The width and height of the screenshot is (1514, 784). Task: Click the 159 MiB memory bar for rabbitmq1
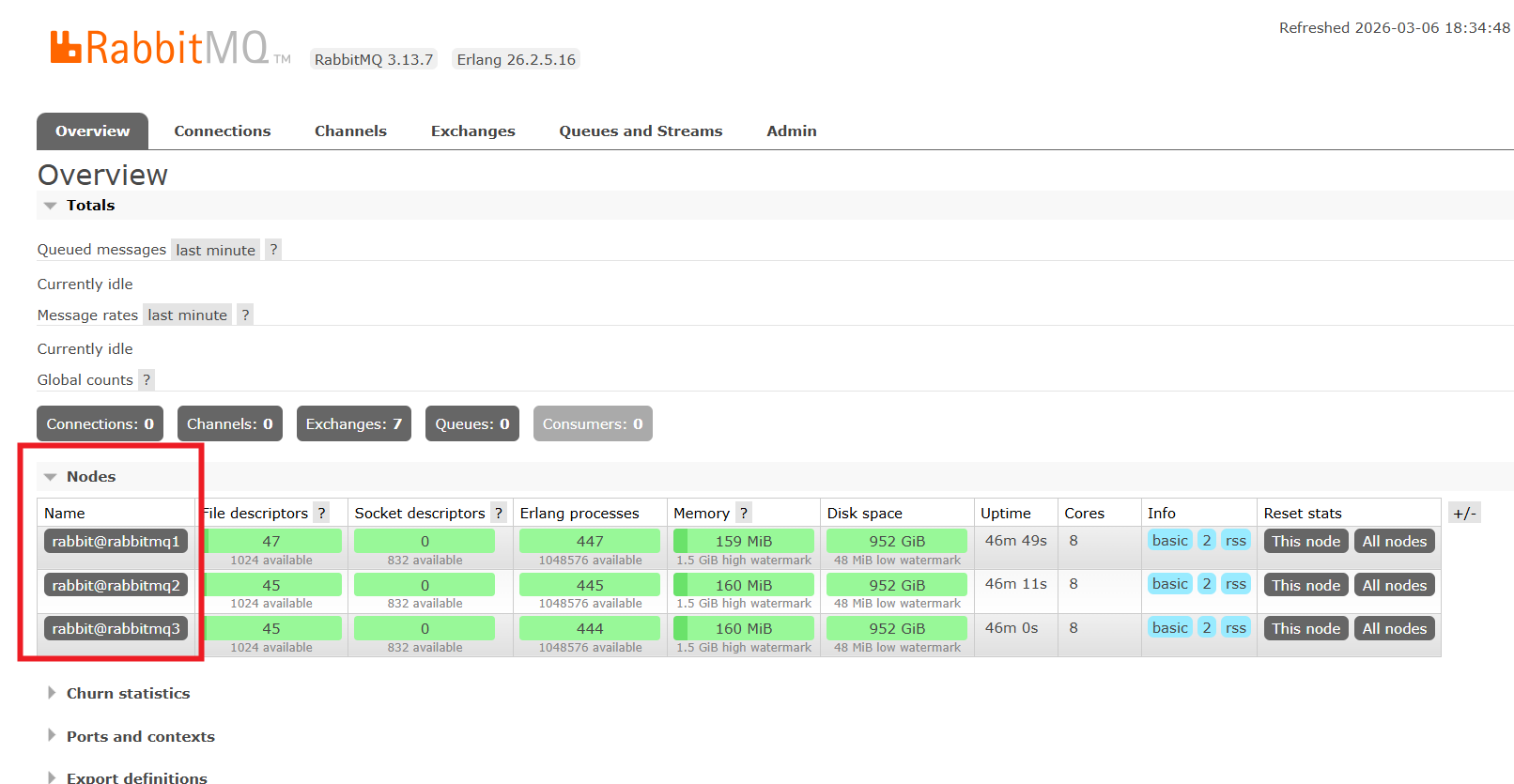click(744, 541)
